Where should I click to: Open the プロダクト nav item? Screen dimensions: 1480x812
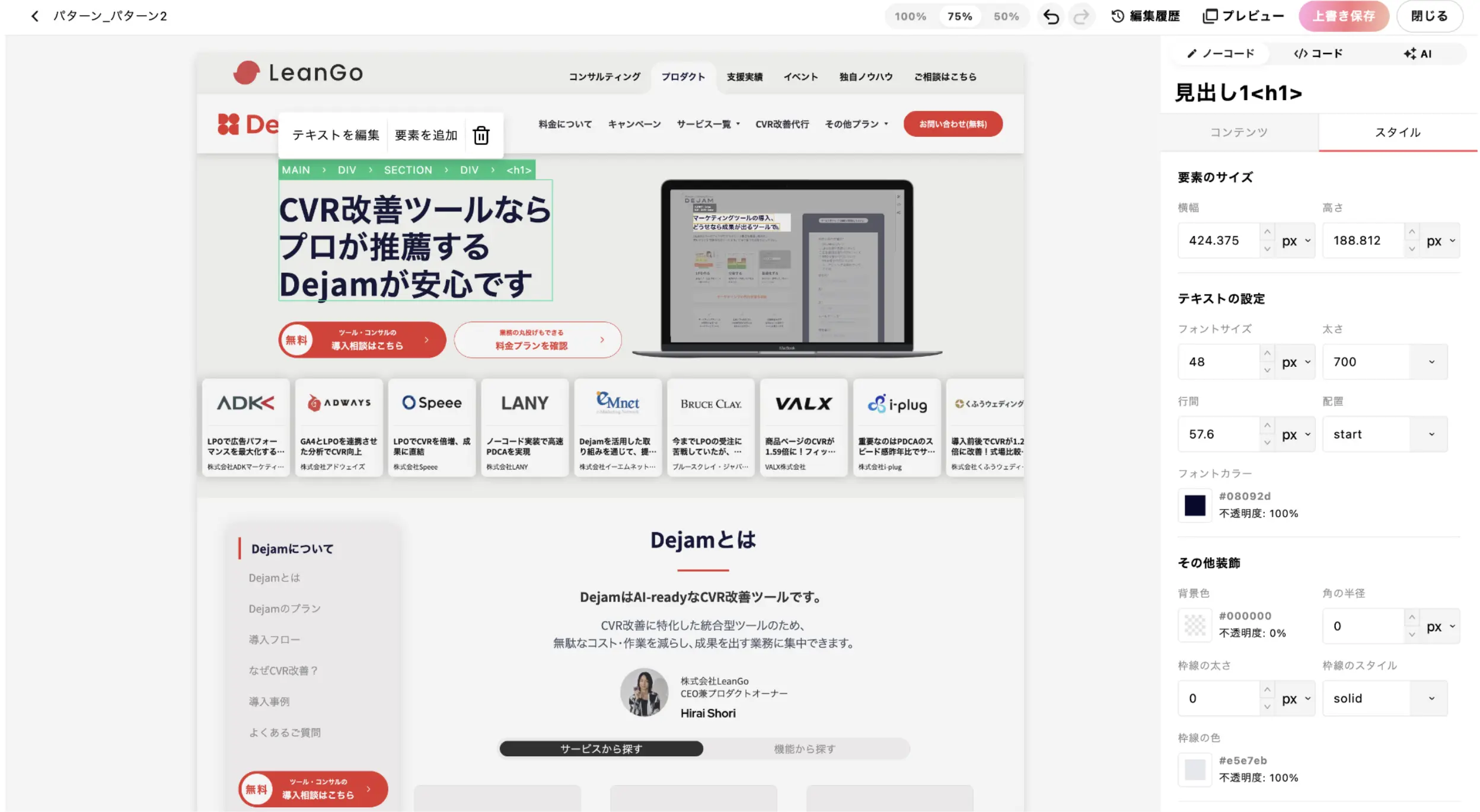(x=683, y=76)
